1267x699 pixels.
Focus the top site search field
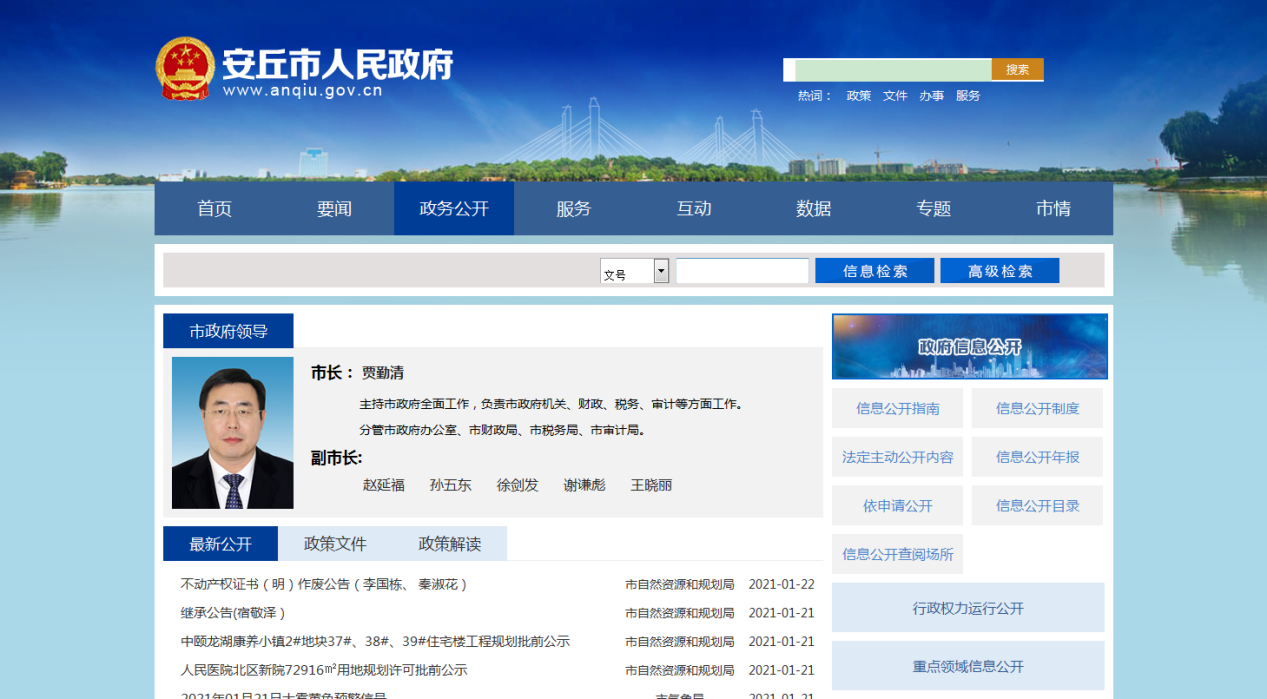(893, 69)
